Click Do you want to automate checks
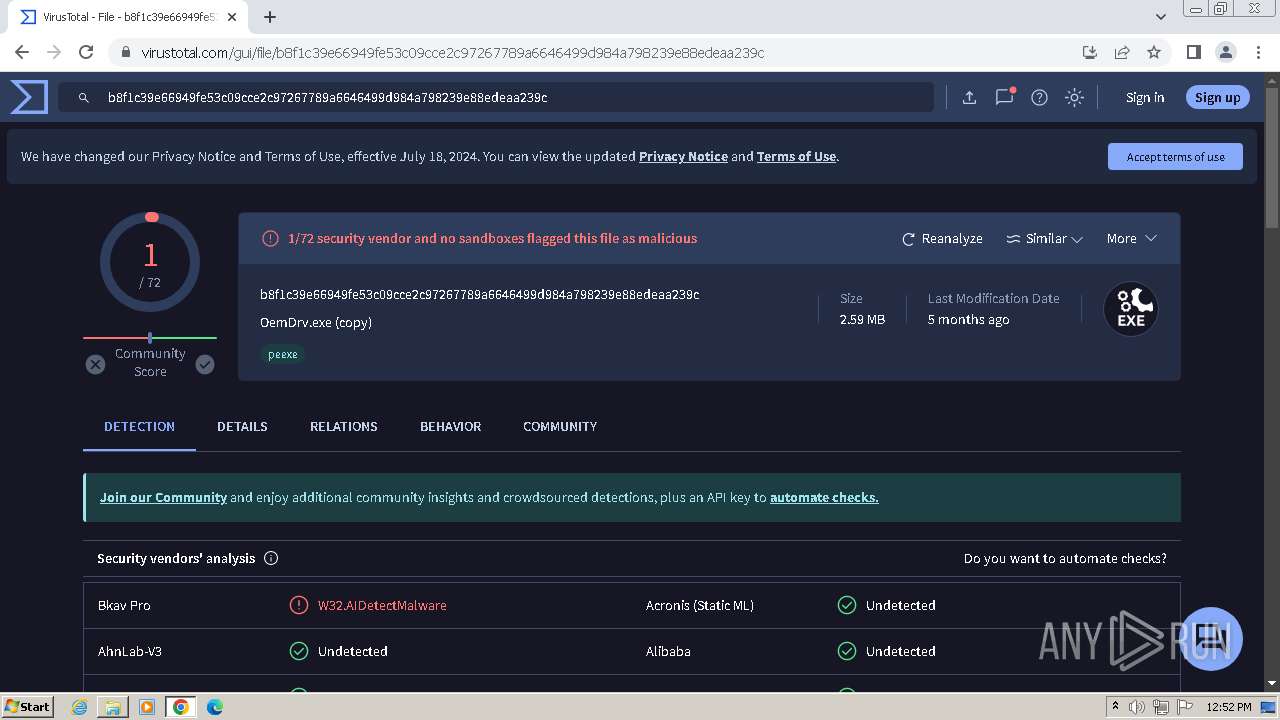This screenshot has height=720, width=1280. 1065,559
